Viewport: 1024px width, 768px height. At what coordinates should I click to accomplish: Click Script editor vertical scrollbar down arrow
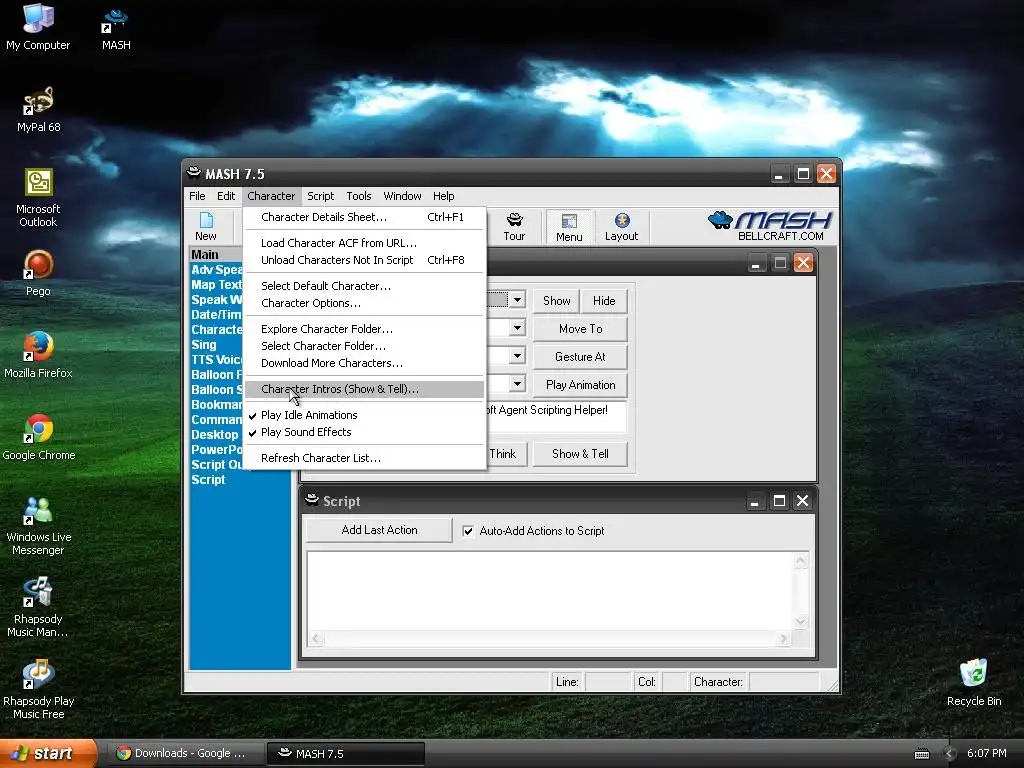[x=801, y=622]
